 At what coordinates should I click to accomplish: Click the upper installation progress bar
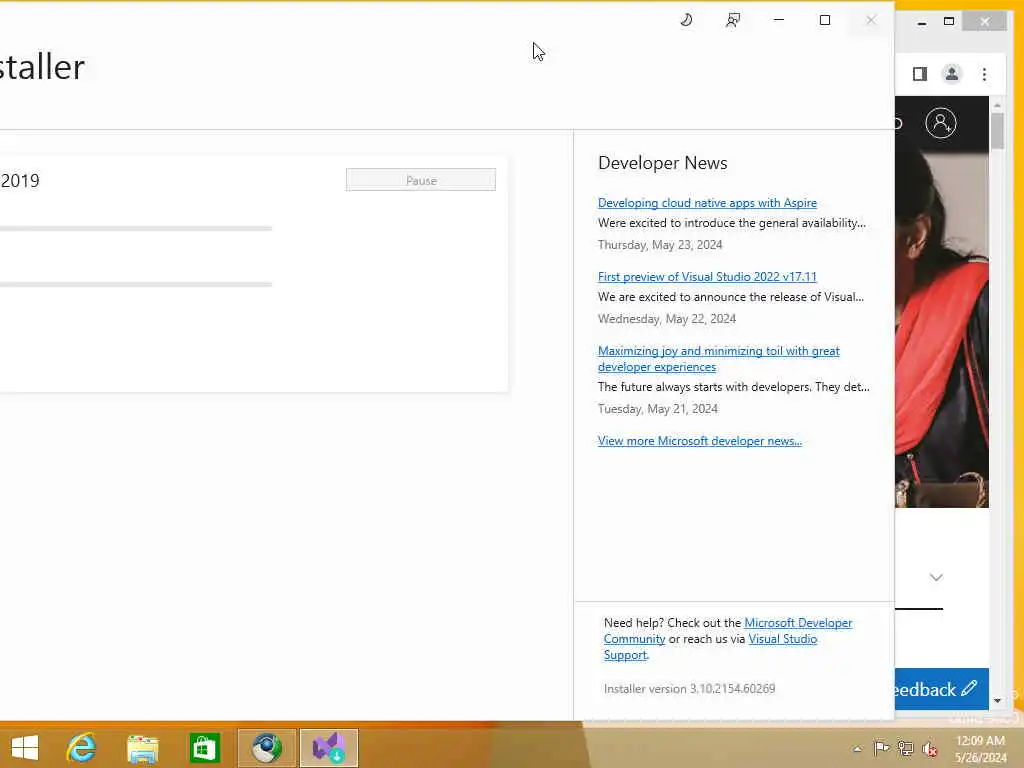(x=136, y=229)
